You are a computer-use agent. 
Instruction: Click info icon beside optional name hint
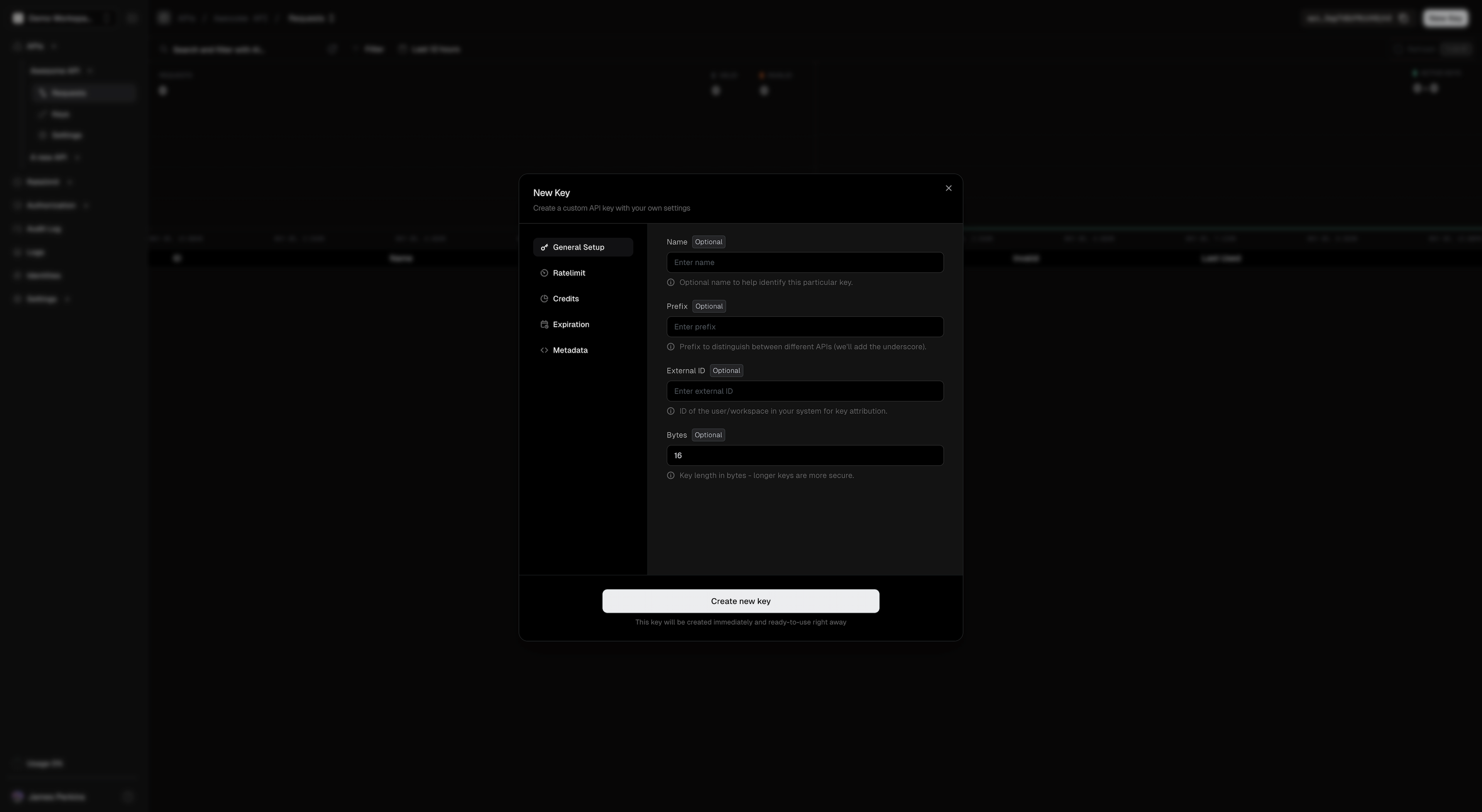(671, 282)
